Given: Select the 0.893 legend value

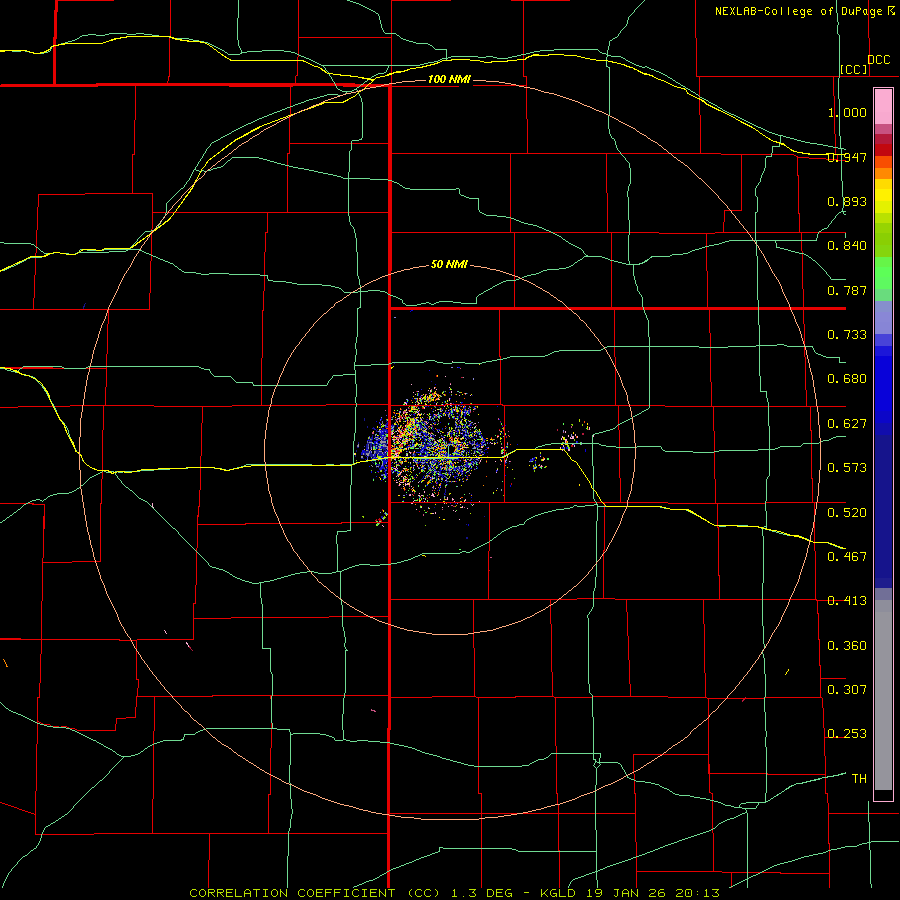Looking at the screenshot, I should coord(847,201).
